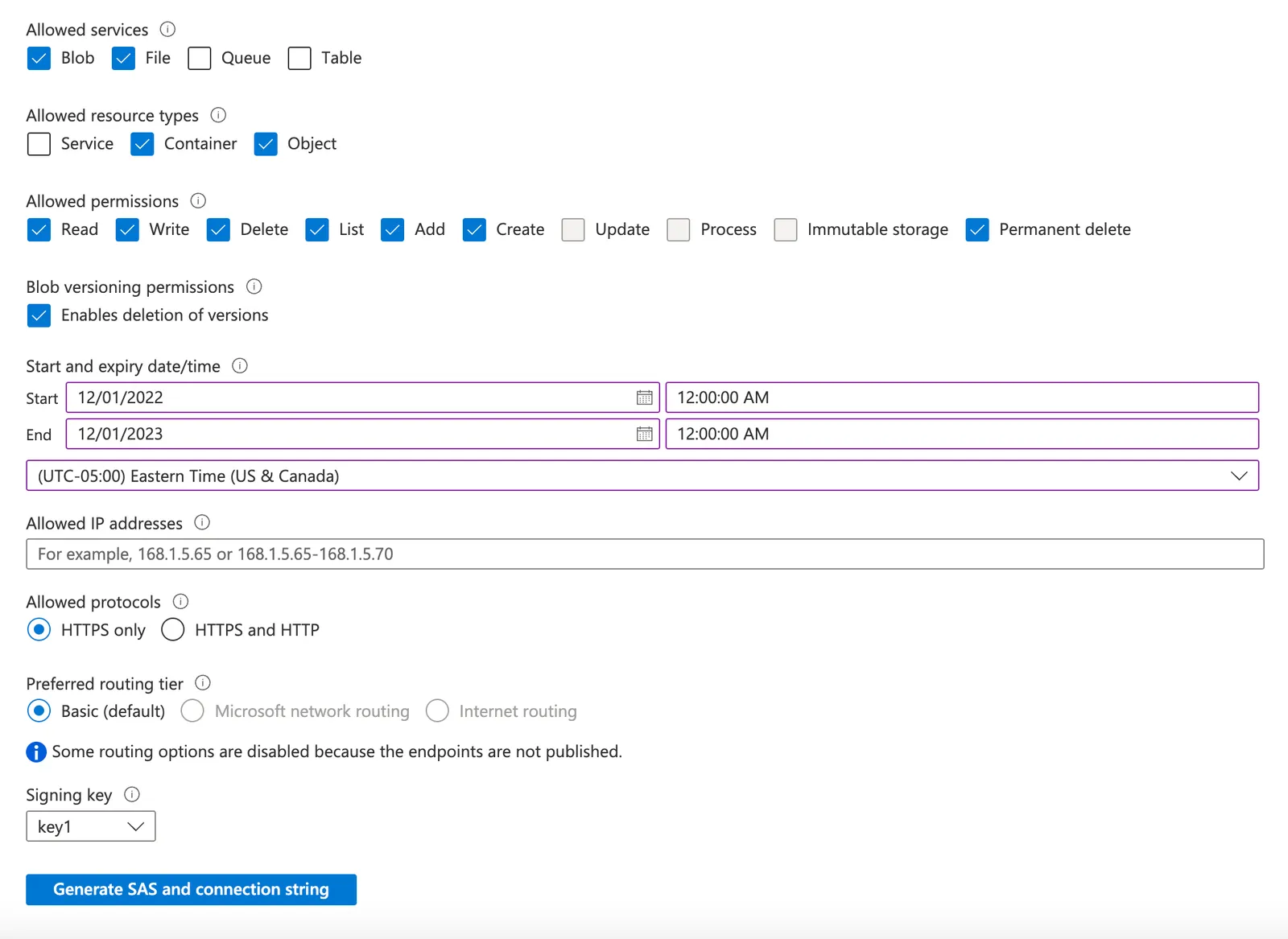
Task: Toggle the Read permission checkbox
Action: point(39,229)
